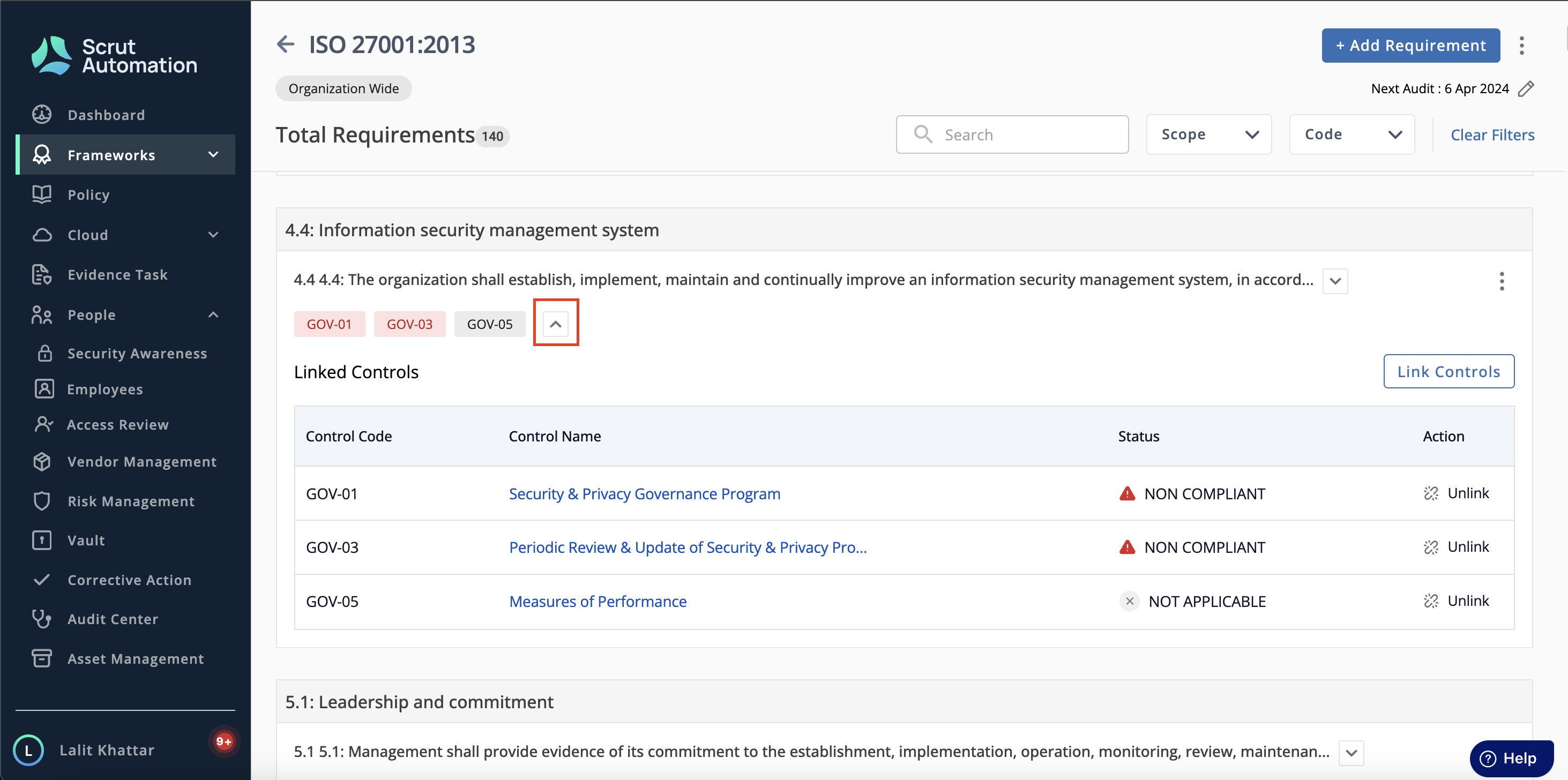Click the People group icon
Image resolution: width=1568 pixels, height=780 pixels.
tap(42, 314)
